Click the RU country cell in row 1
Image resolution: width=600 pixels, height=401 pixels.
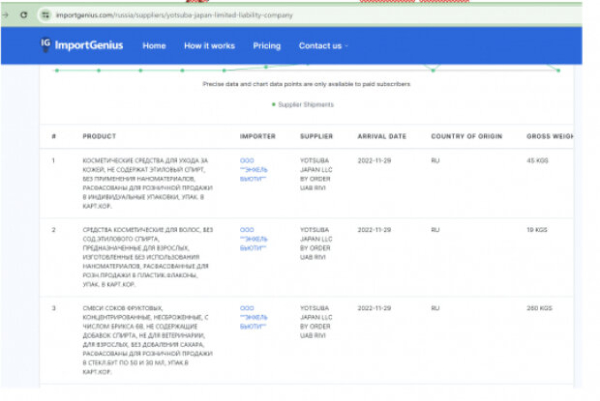(x=435, y=160)
